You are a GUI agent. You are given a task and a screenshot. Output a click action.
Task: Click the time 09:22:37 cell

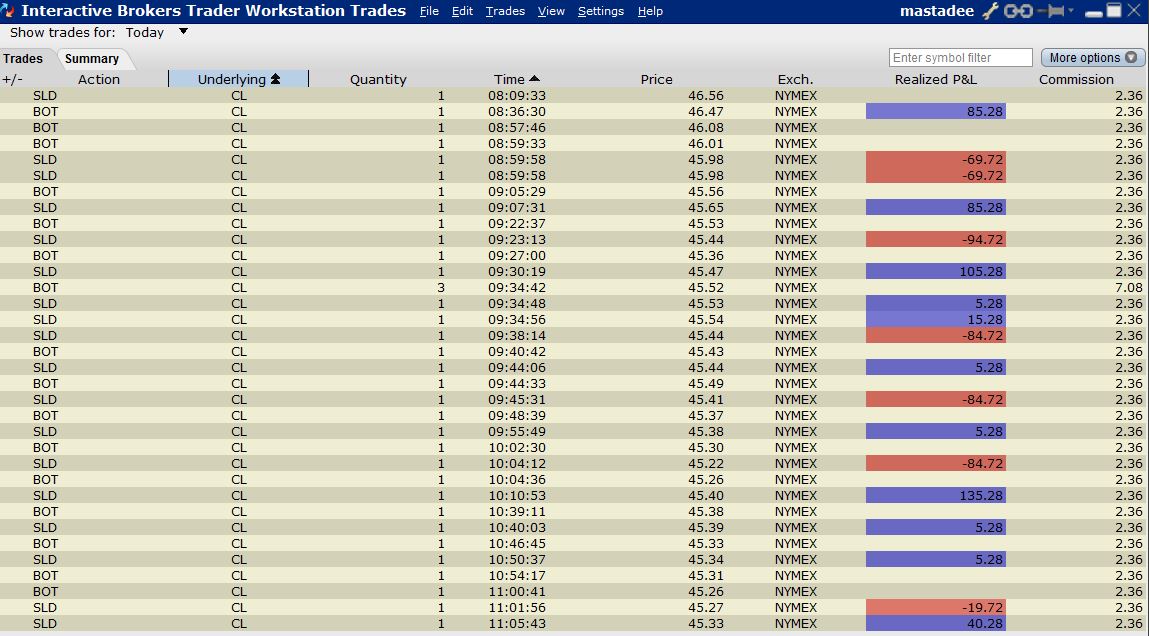point(517,223)
